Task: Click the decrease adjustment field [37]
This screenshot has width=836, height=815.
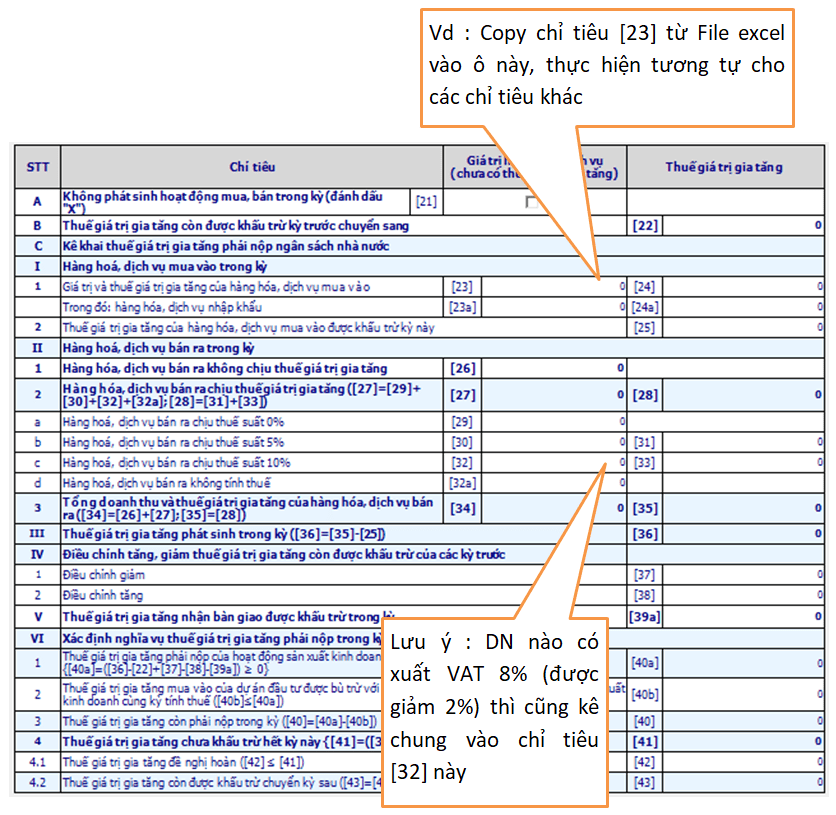Action: pyautogui.click(x=743, y=575)
